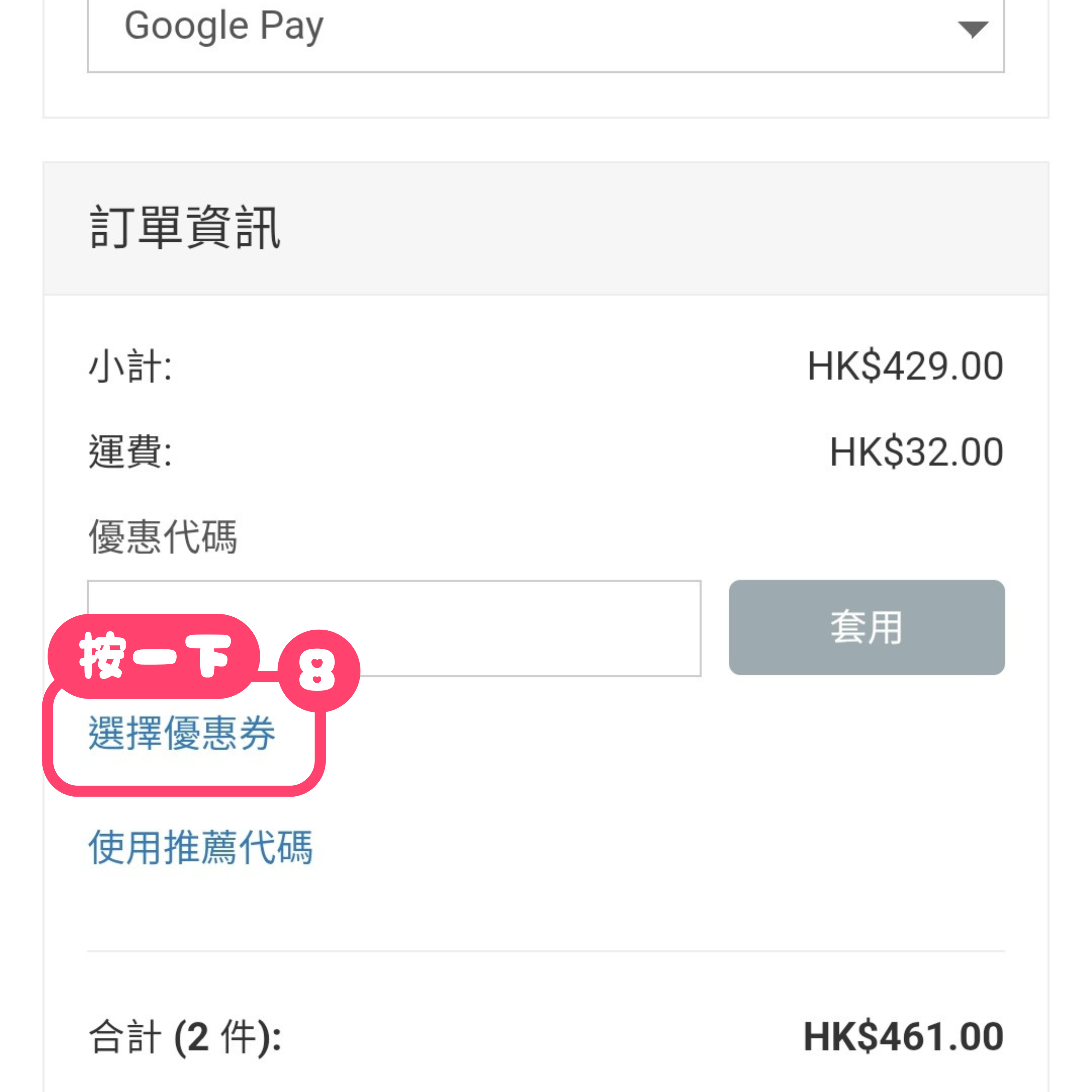Click the 優惠代碼 label text
The width and height of the screenshot is (1092, 1092).
point(163,536)
